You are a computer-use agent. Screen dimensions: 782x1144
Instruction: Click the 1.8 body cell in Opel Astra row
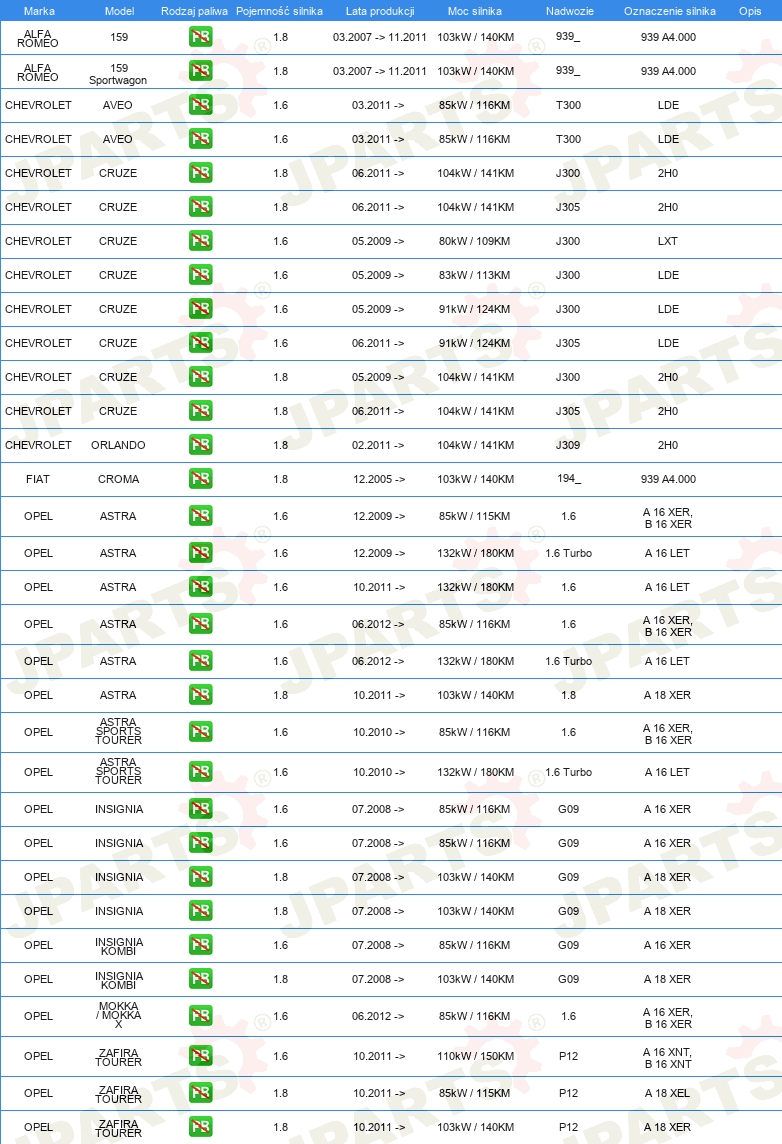569,695
